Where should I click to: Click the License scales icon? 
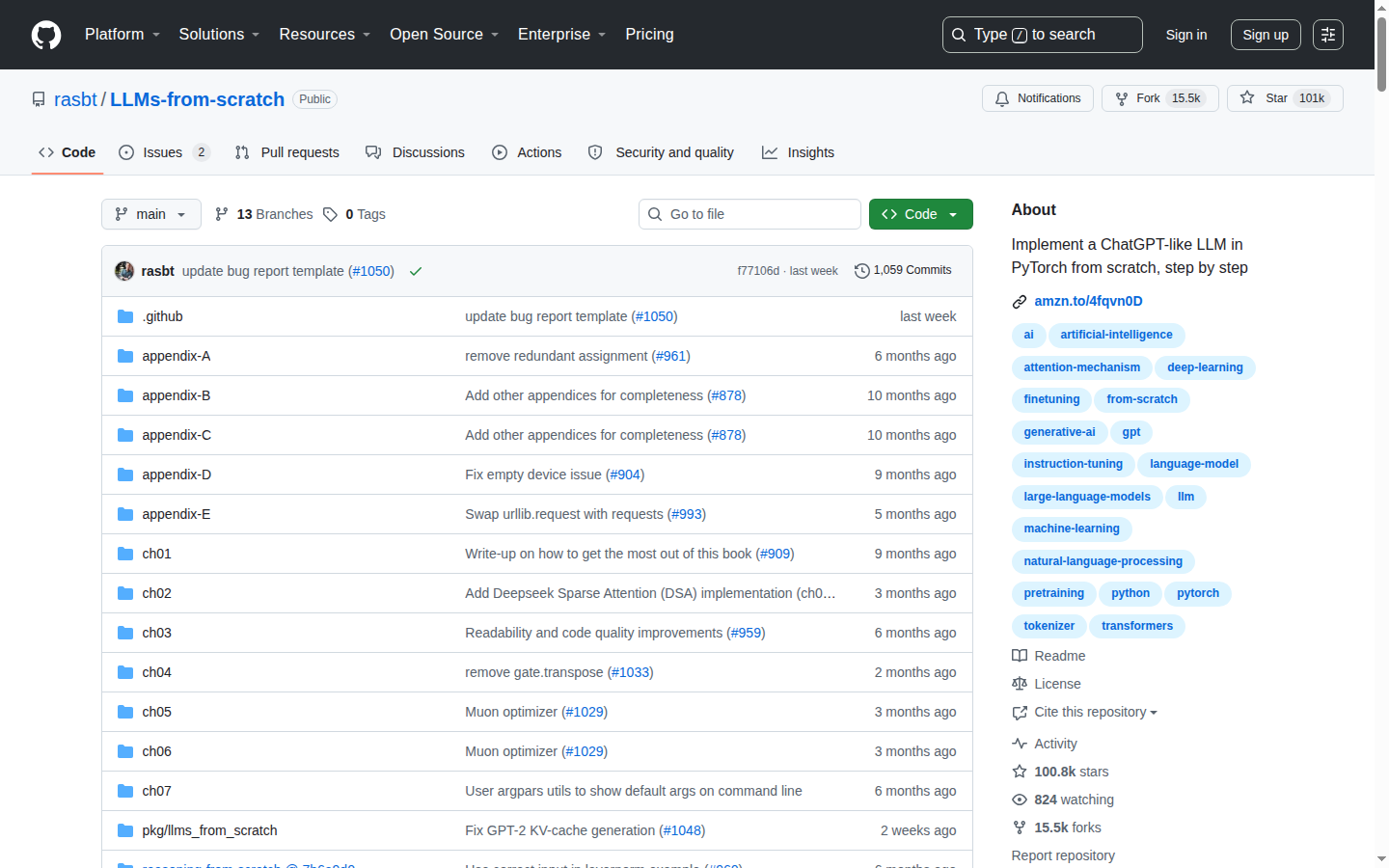pyautogui.click(x=1020, y=684)
